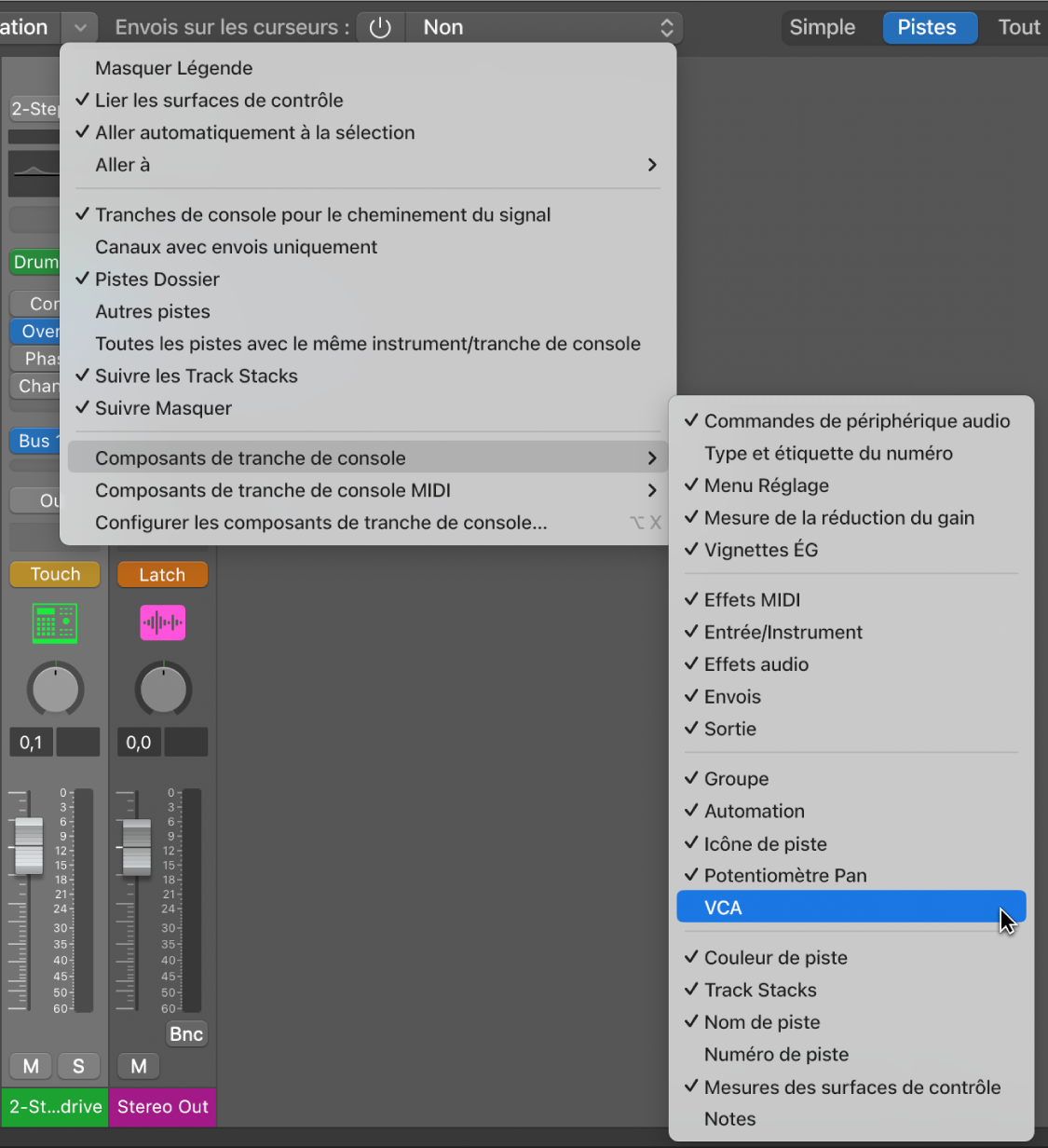Uncheck "Pistes Dossier" in the menu
Screen dimensions: 1048x1148
(157, 279)
